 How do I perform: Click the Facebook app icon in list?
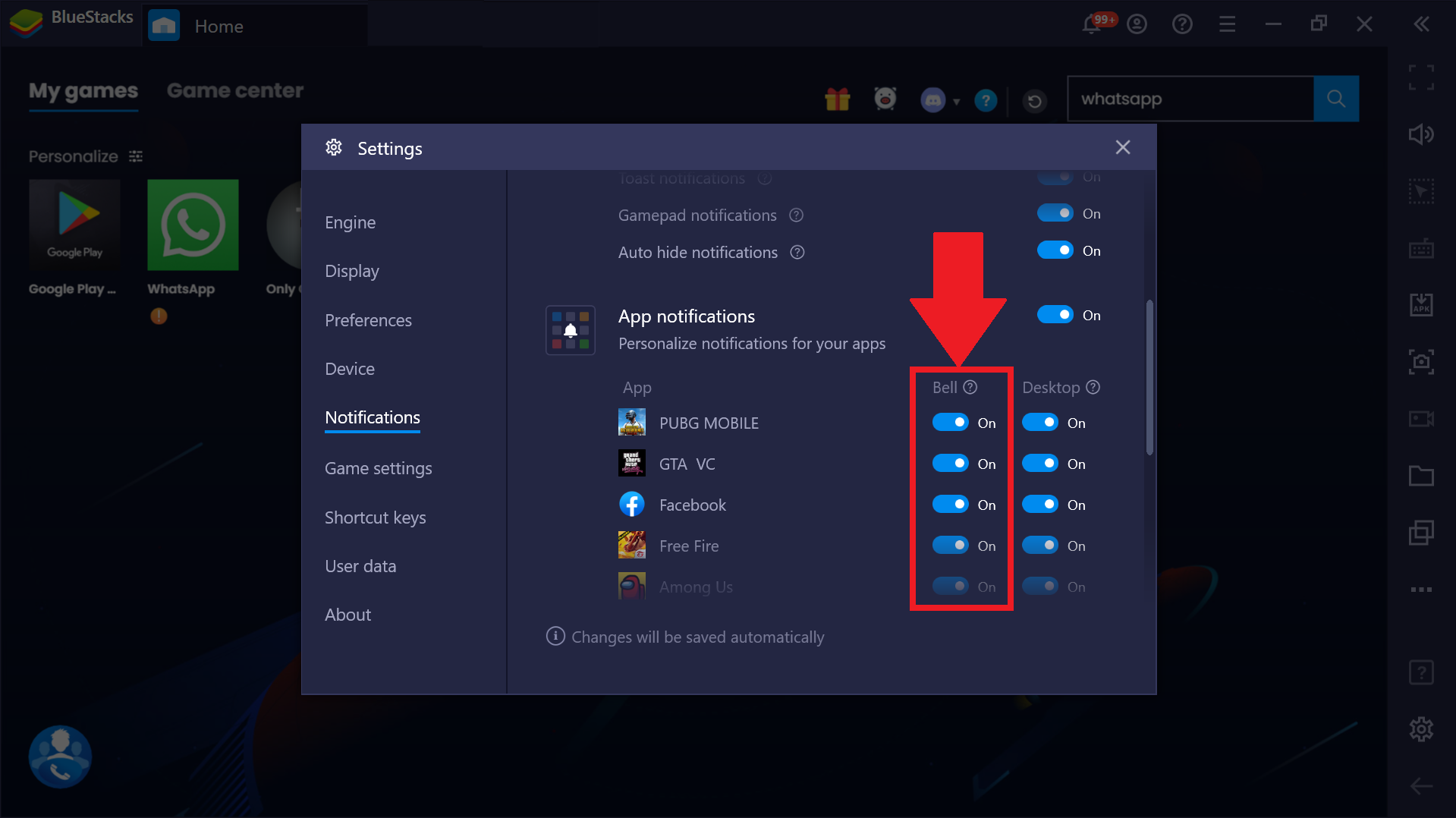[632, 504]
